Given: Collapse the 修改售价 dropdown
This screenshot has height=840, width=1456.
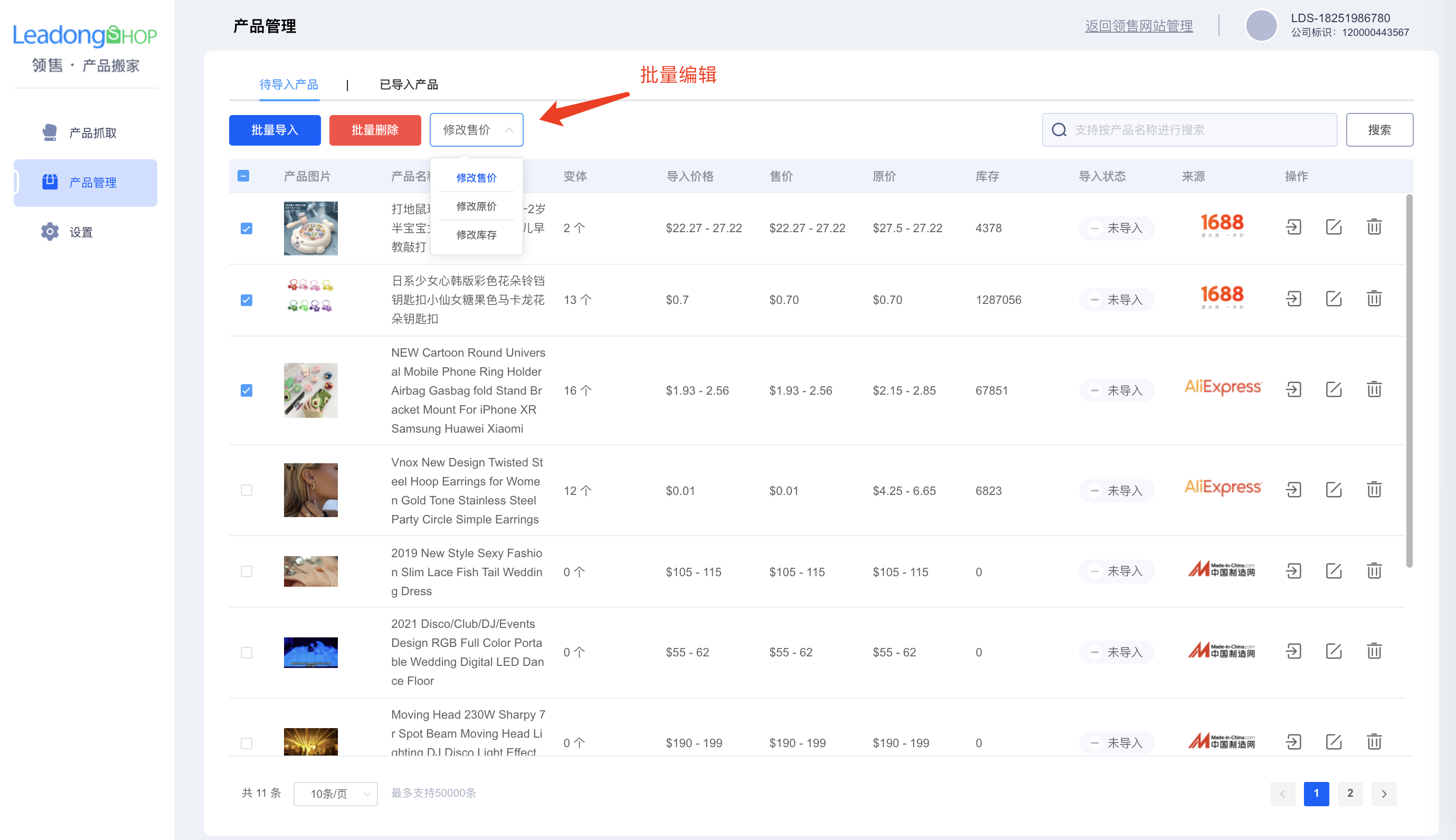Looking at the screenshot, I should pos(476,129).
